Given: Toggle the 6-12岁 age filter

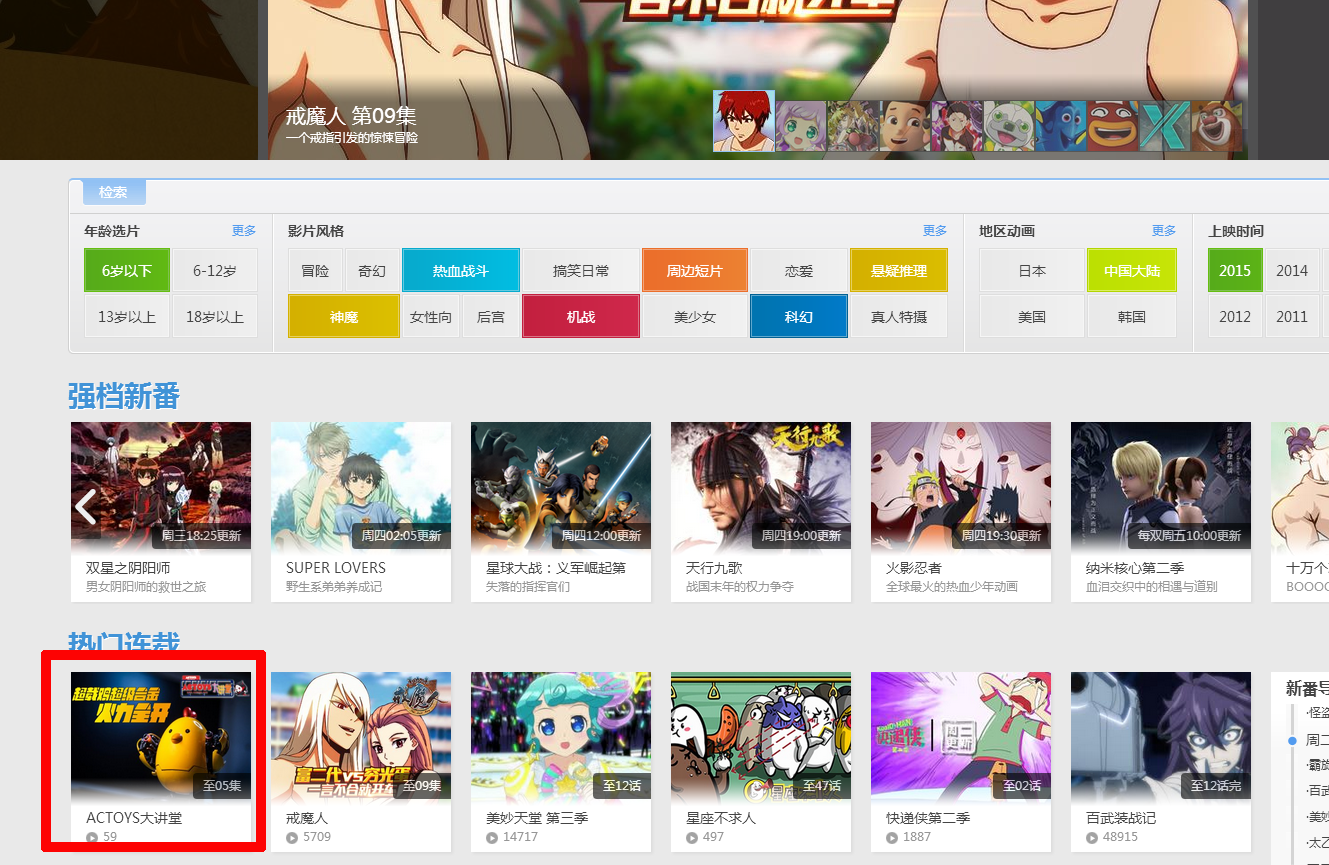Looking at the screenshot, I should coord(215,270).
